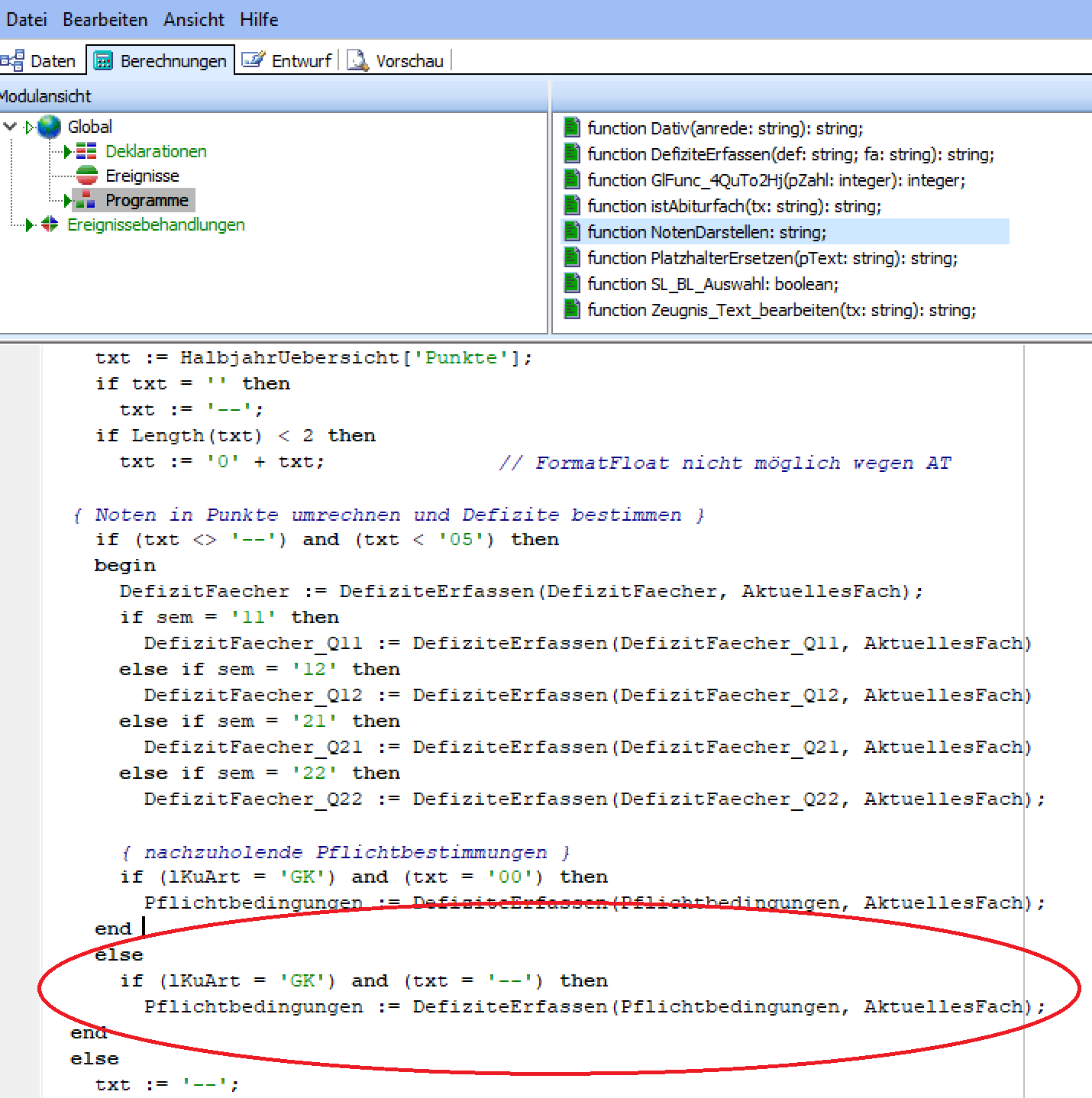Click comment FormatFloat nicht möglich wegen AT

coord(725,462)
